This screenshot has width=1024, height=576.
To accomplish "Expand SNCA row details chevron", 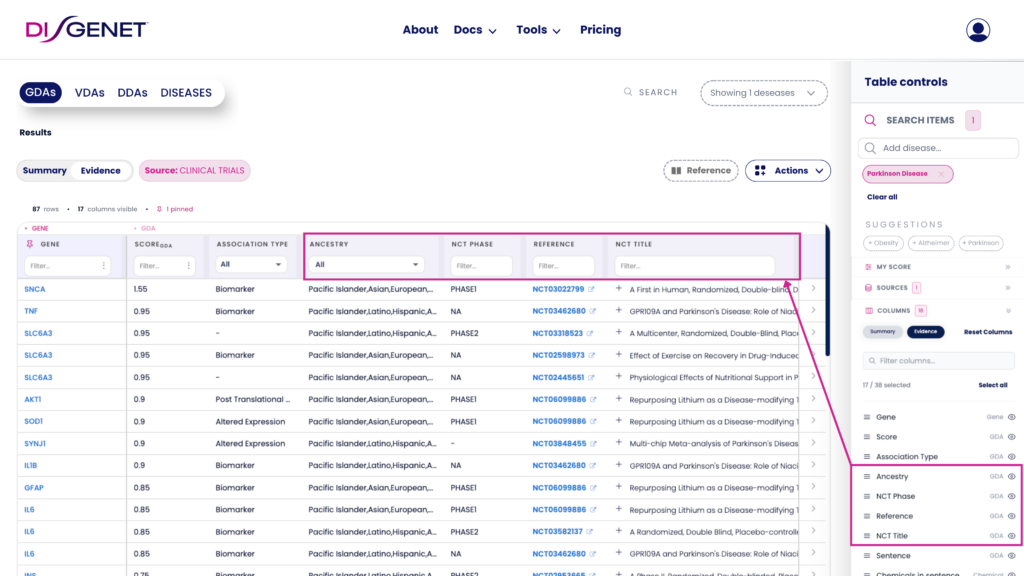I will (x=813, y=288).
